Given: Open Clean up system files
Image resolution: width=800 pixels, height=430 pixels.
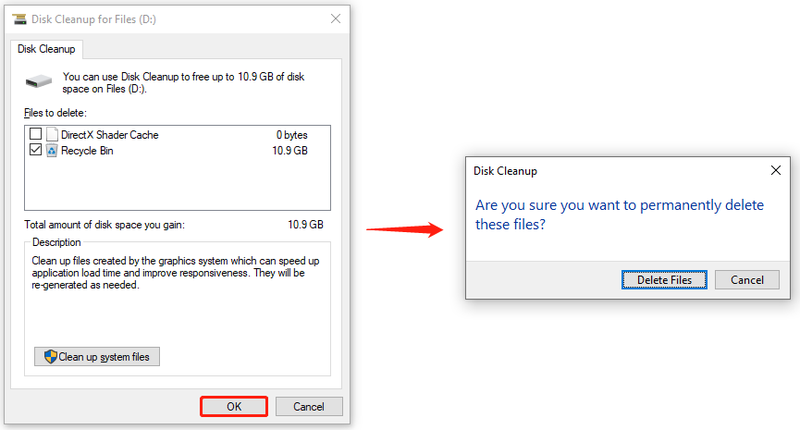Looking at the screenshot, I should pos(97,357).
